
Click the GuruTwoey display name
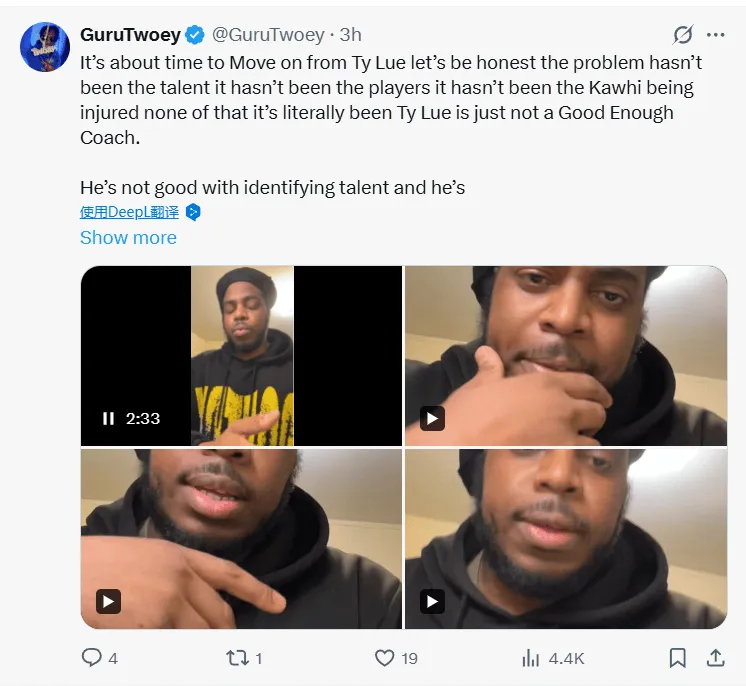pos(130,35)
